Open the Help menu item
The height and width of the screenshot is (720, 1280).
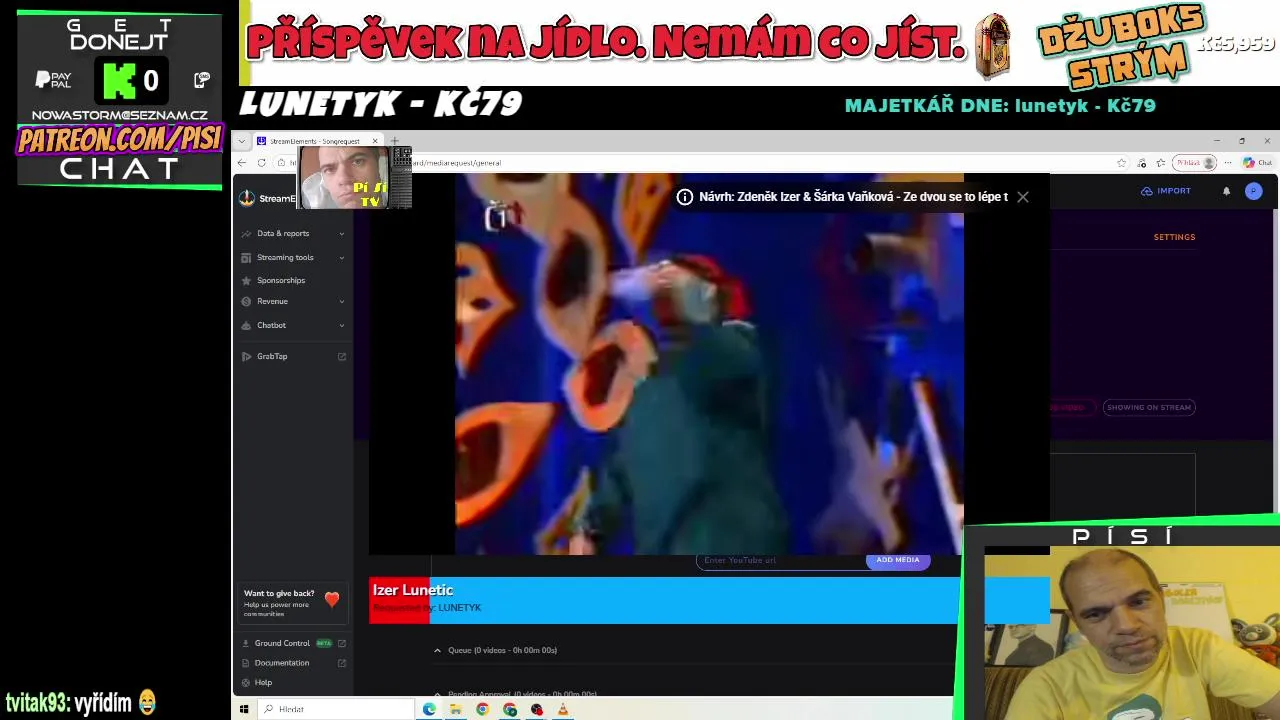click(x=263, y=683)
